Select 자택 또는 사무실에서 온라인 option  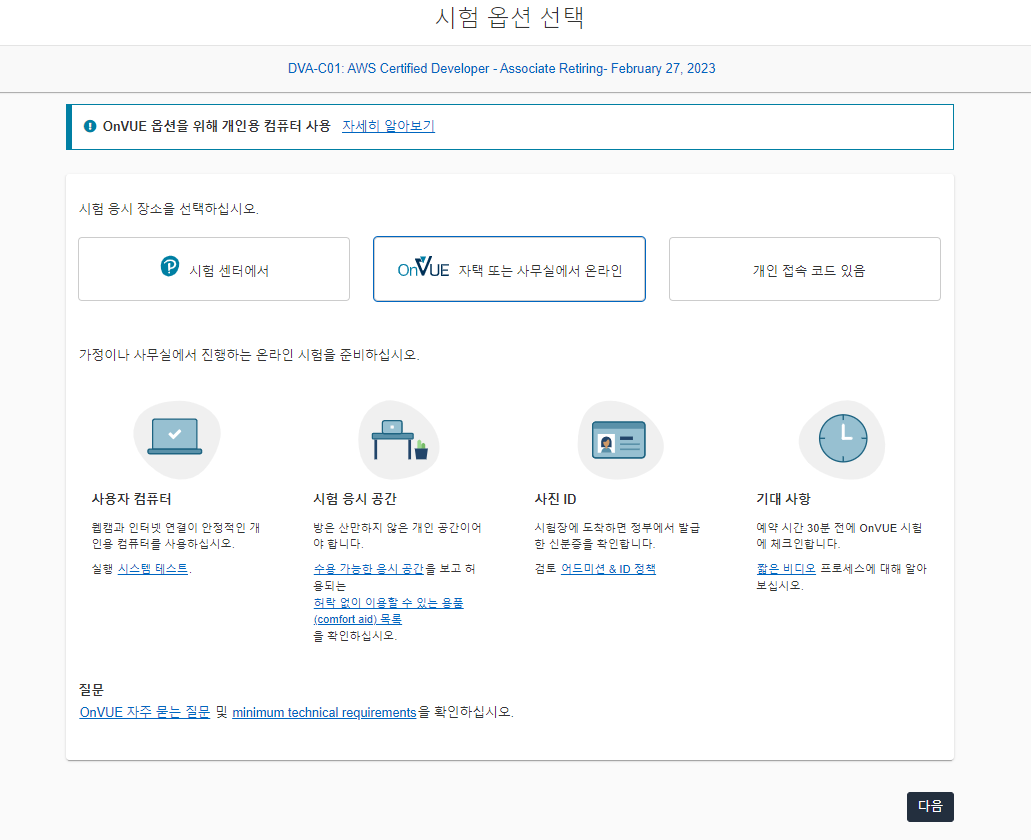pos(509,269)
